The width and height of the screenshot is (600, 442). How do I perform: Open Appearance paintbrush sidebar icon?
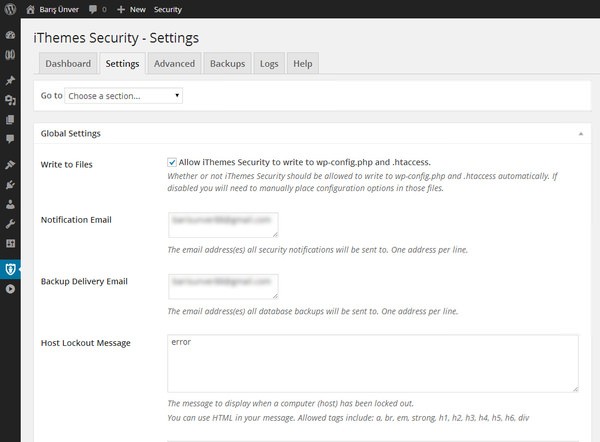tap(10, 165)
